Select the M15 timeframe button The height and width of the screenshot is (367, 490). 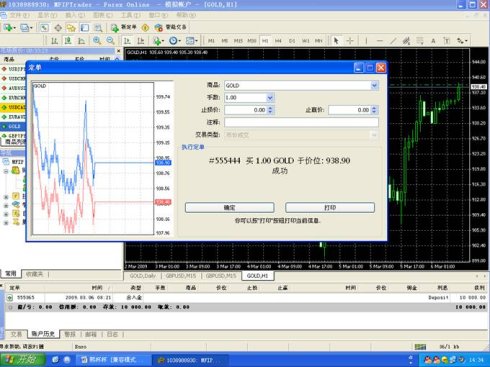238,41
